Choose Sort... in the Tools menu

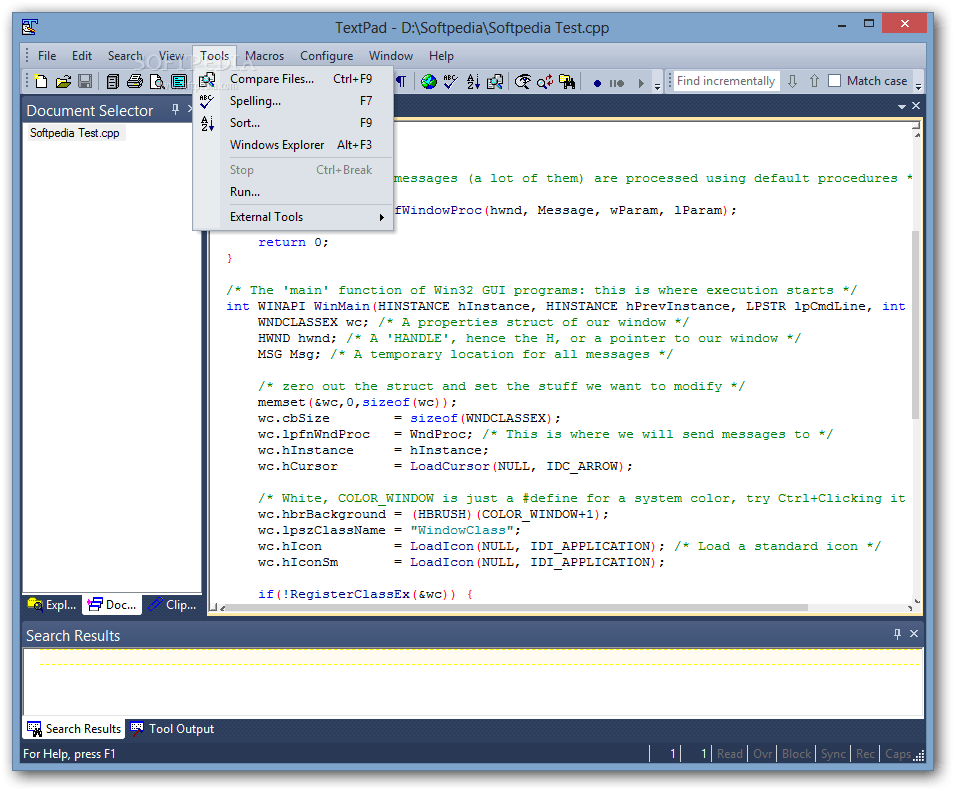pyautogui.click(x=293, y=123)
